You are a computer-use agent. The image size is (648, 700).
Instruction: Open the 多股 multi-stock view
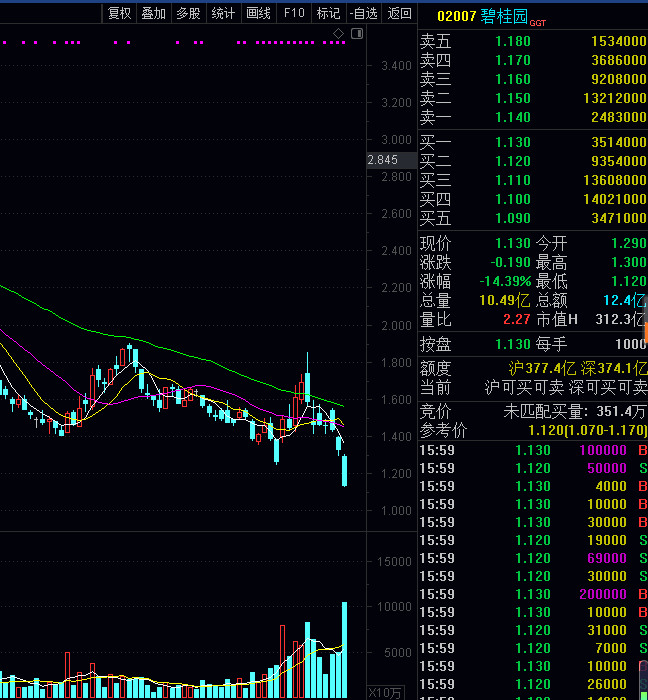188,13
